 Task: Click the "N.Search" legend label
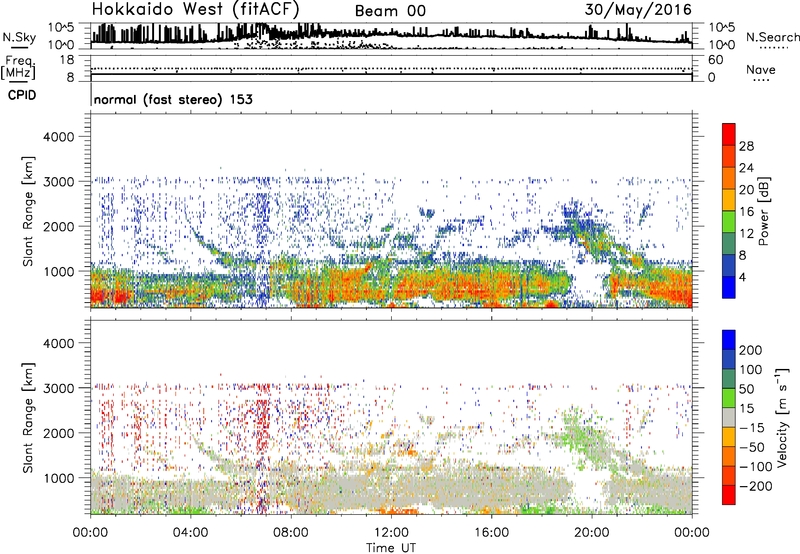[x=772, y=37]
